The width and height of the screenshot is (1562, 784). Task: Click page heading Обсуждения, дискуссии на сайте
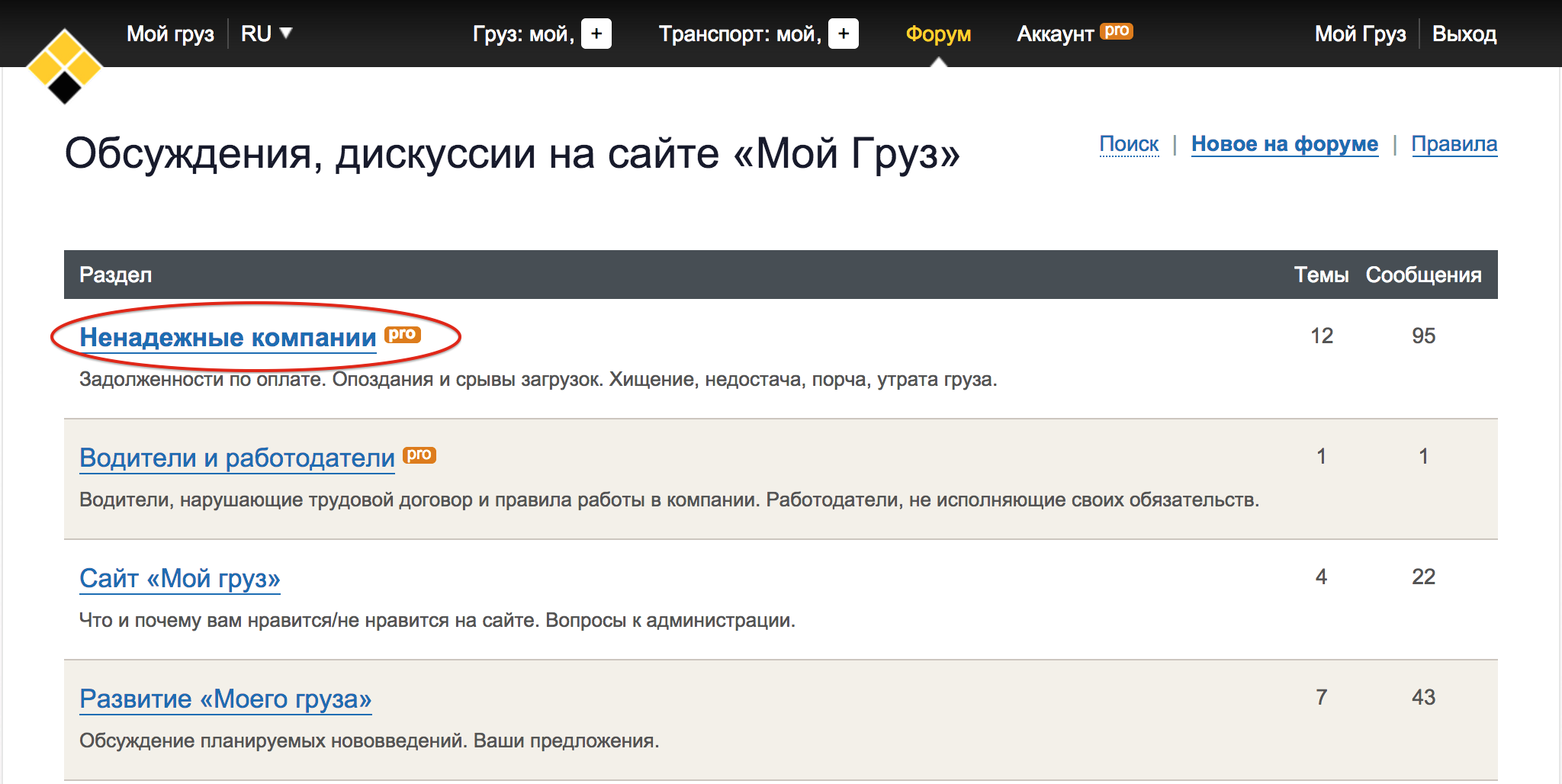tap(512, 153)
